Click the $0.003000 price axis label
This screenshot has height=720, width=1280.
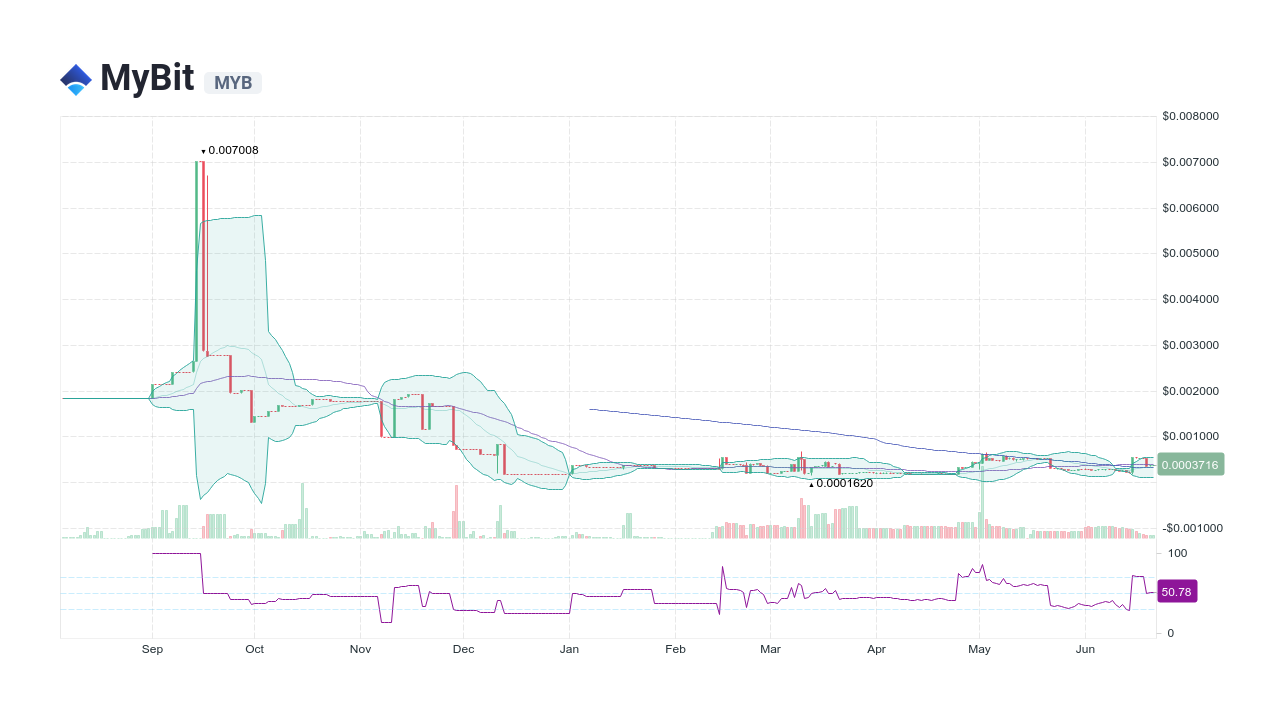click(x=1191, y=345)
